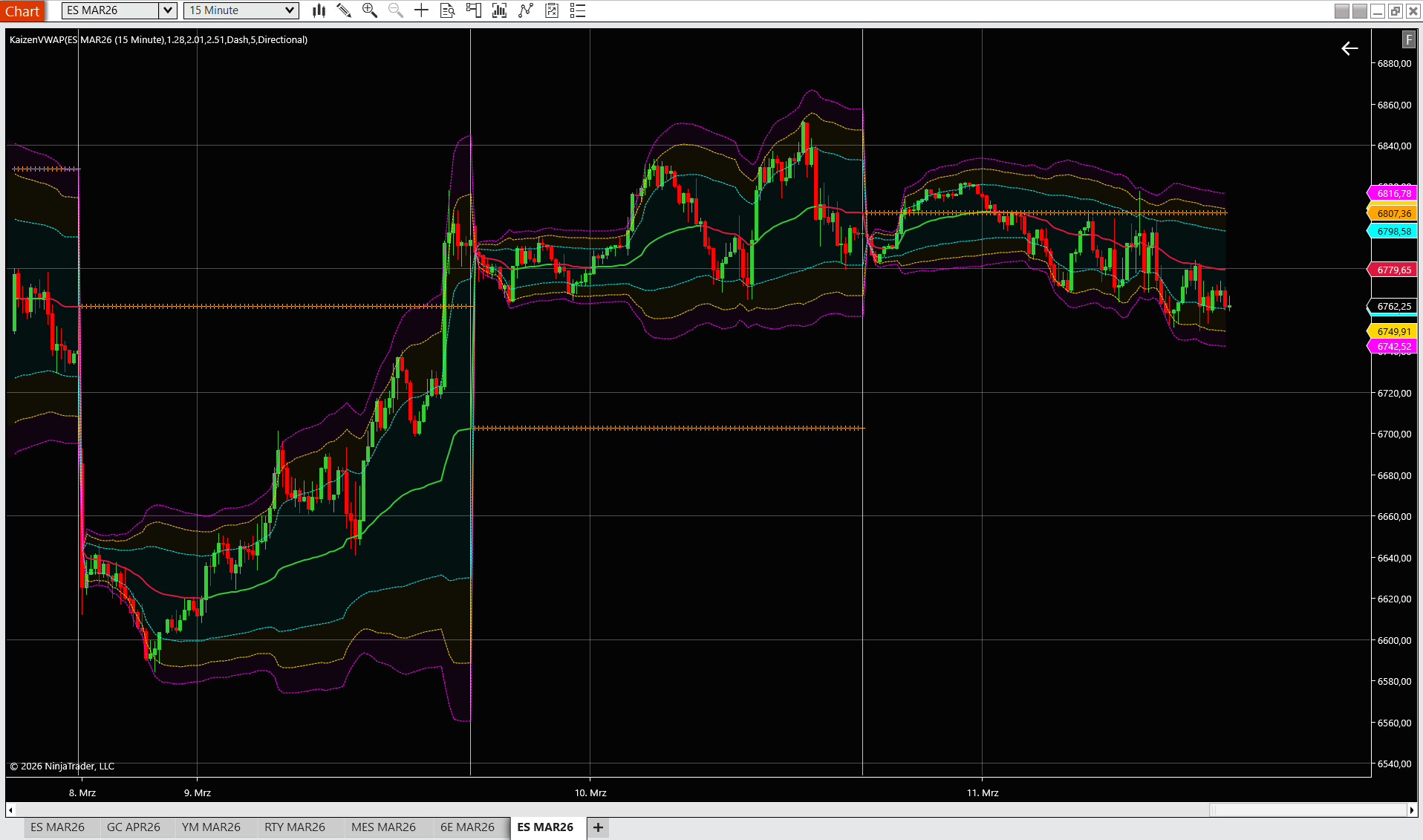Open the chart properties icon
Viewport: 1423px width, 840px height.
click(550, 10)
